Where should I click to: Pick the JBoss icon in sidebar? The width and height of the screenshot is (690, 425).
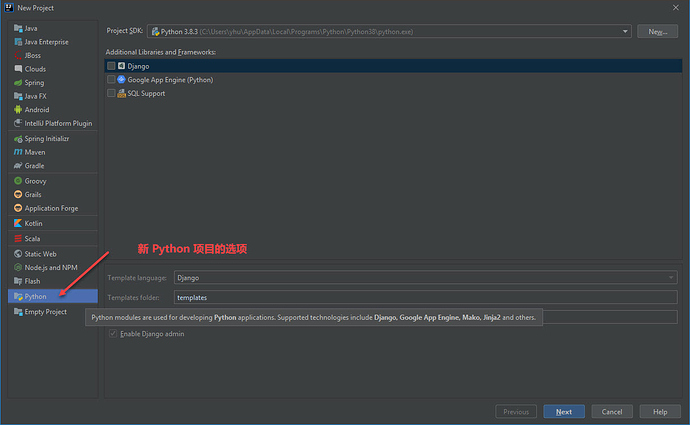[x=18, y=55]
